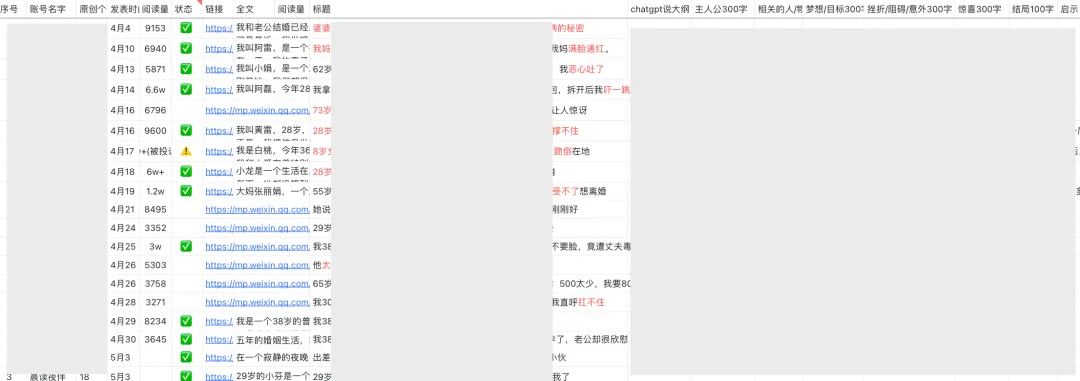Click the green check status for 4月25
The height and width of the screenshot is (381, 1080).
(x=186, y=246)
